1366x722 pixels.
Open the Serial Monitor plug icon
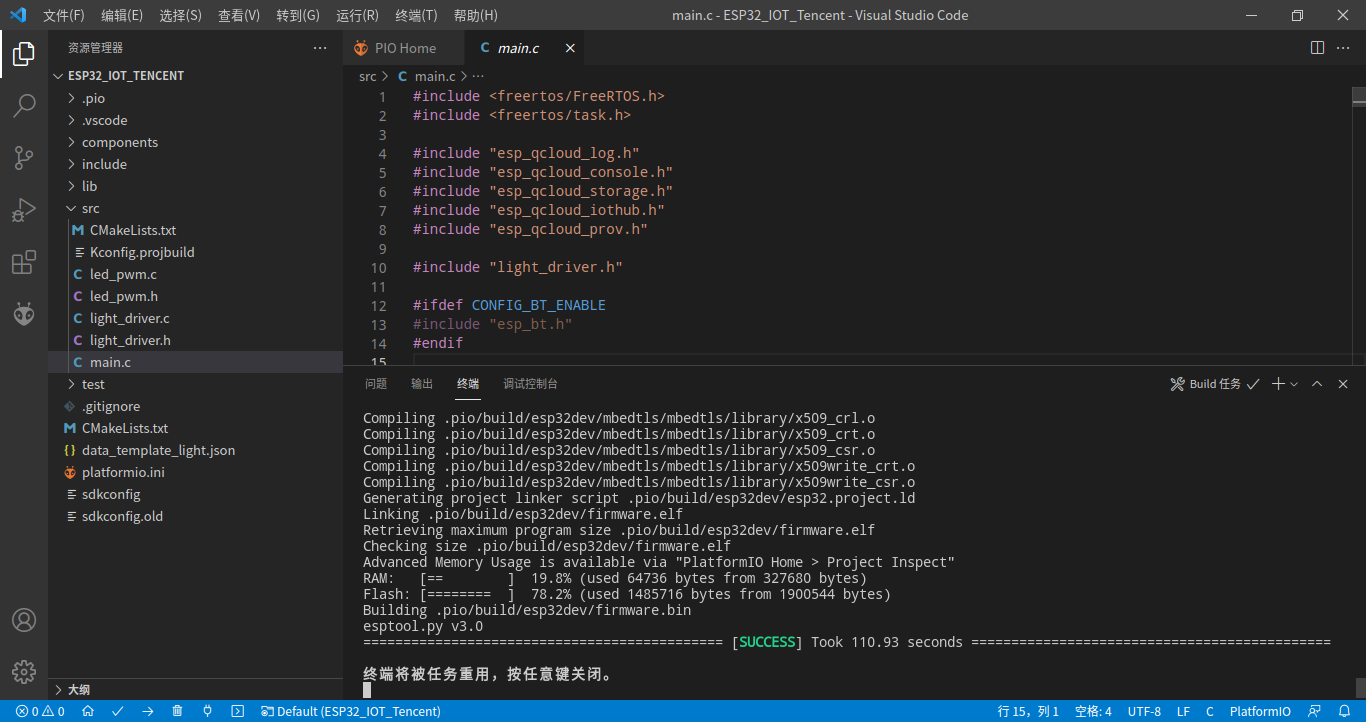[207, 711]
